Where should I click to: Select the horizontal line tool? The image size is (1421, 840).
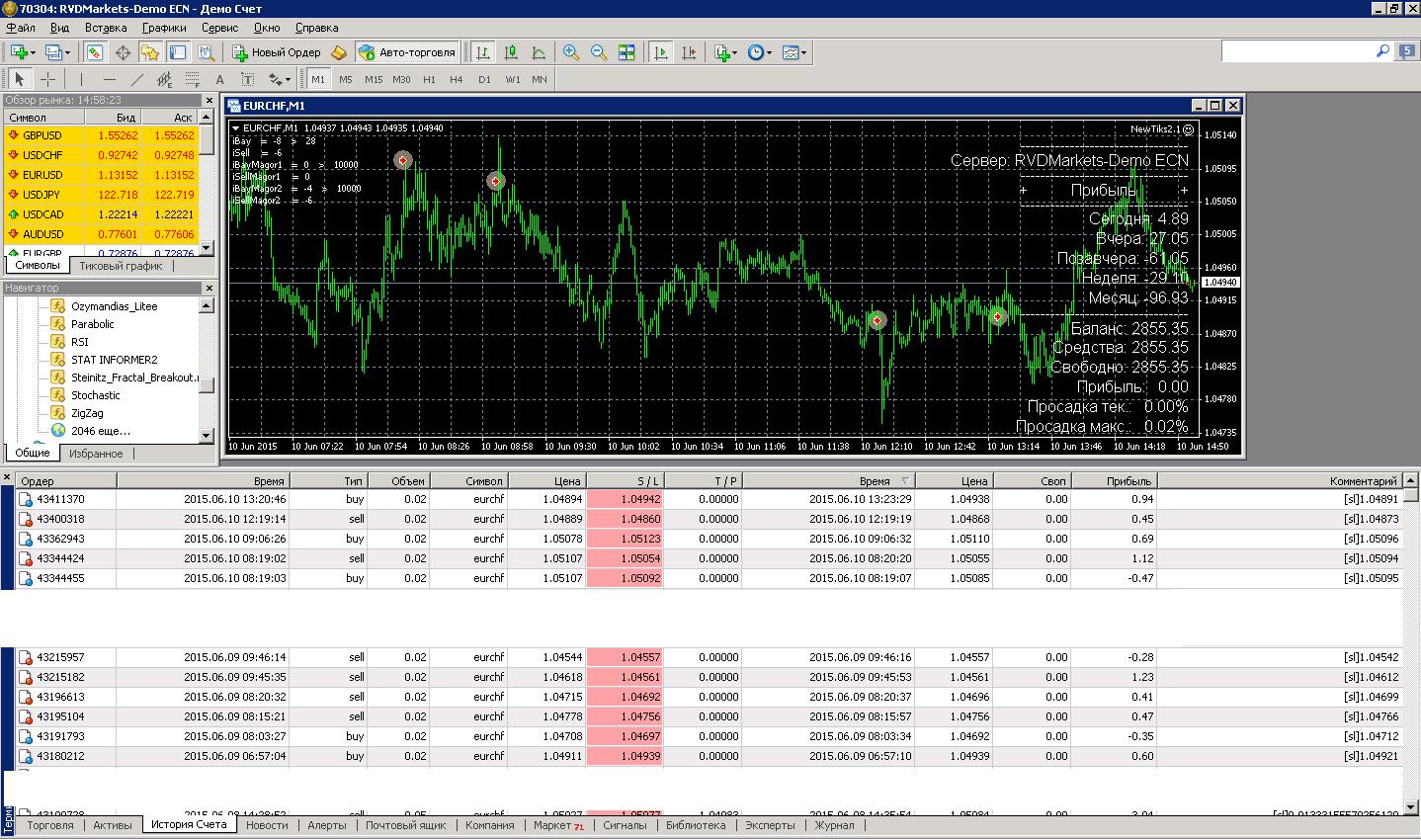coord(110,79)
